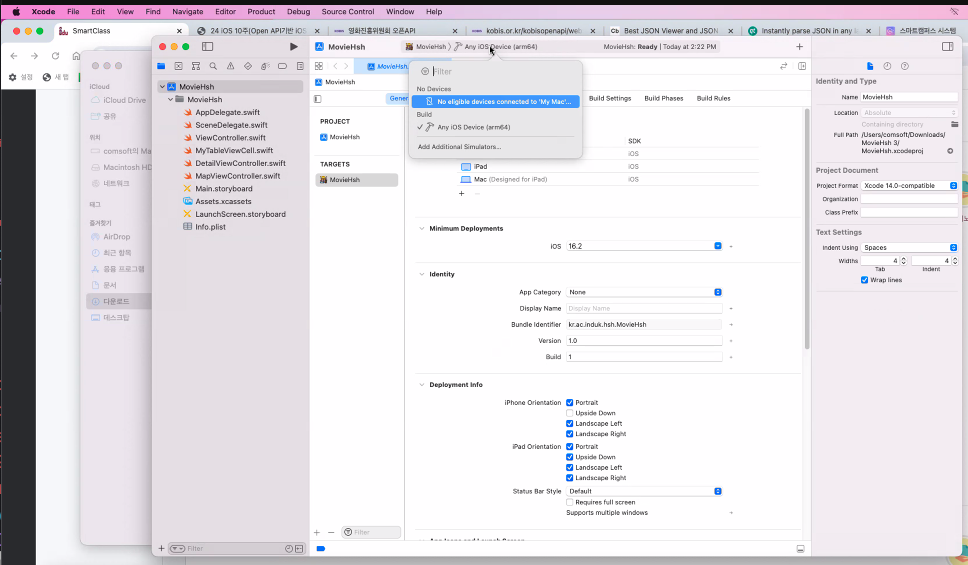968x565 pixels.
Task: Choose containing directory folder icon
Action: click(954, 124)
